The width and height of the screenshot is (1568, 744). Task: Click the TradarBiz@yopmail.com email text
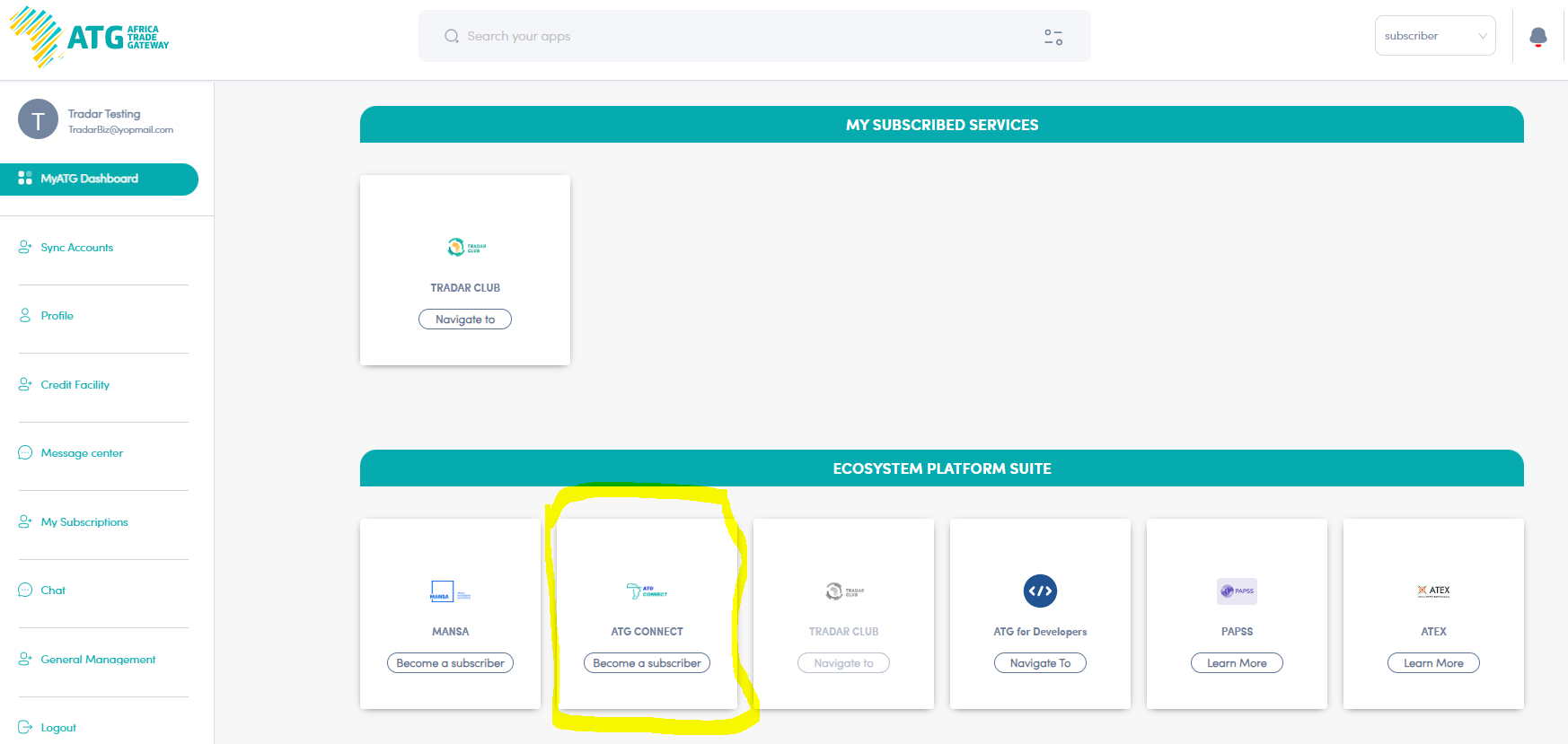(120, 130)
